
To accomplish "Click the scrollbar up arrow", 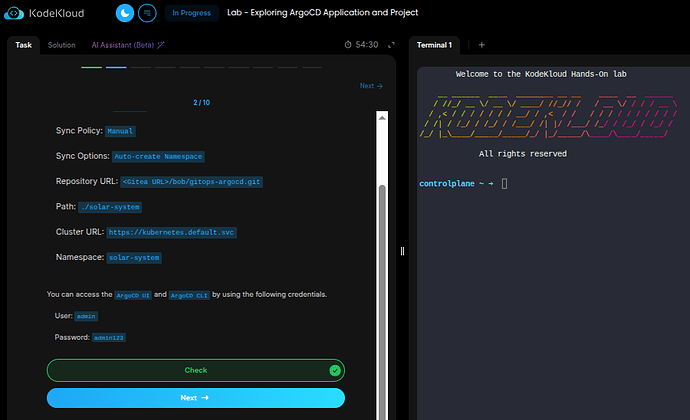I will 382,118.
